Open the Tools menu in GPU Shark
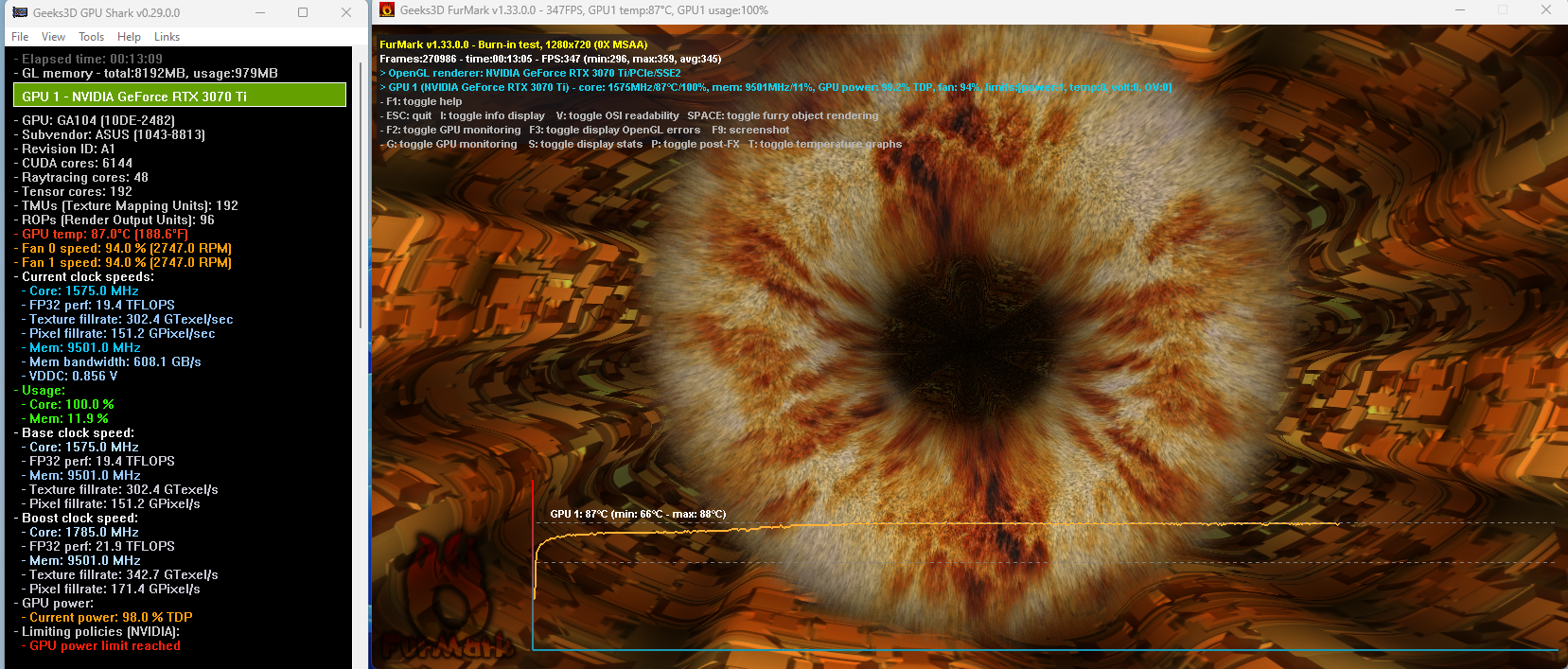Viewport: 1568px width, 669px height. [91, 37]
